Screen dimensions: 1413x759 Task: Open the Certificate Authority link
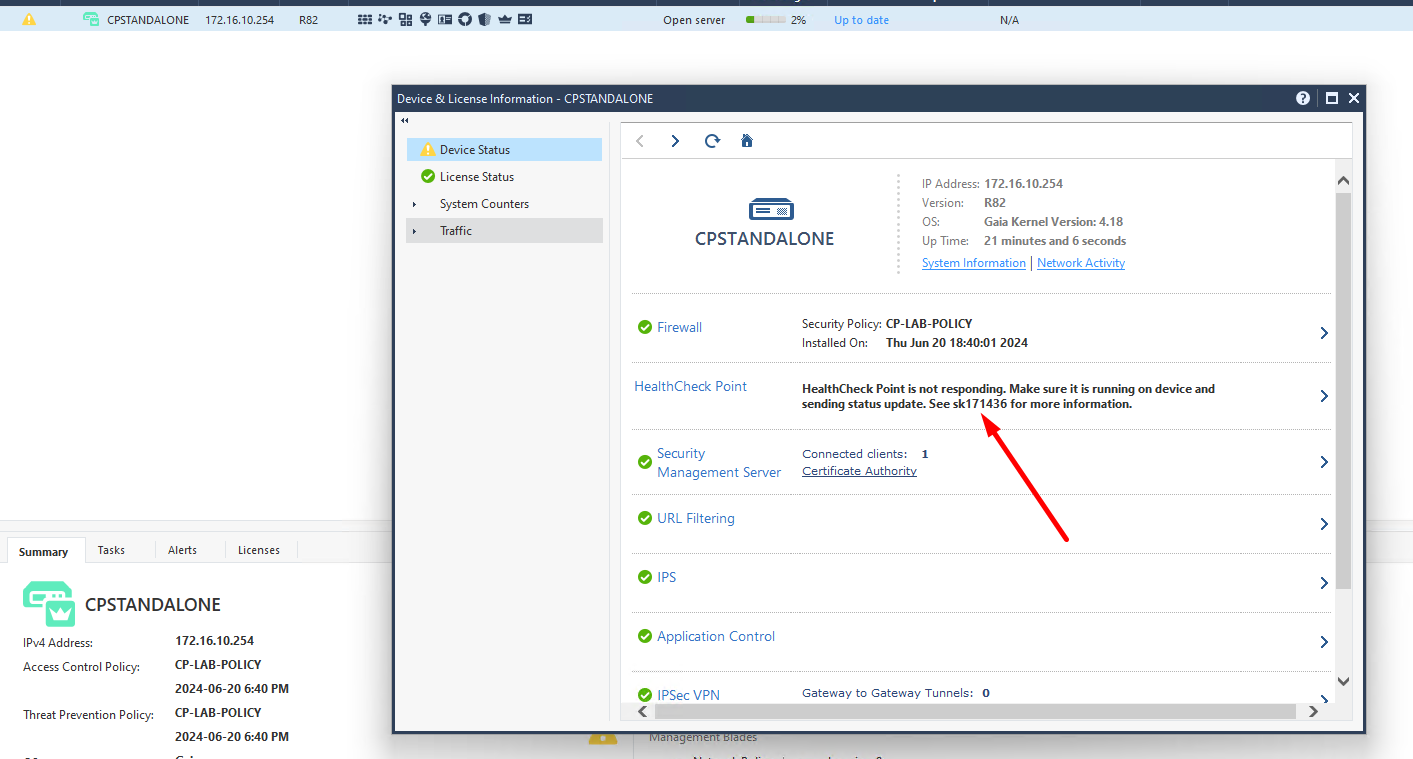pyautogui.click(x=859, y=471)
